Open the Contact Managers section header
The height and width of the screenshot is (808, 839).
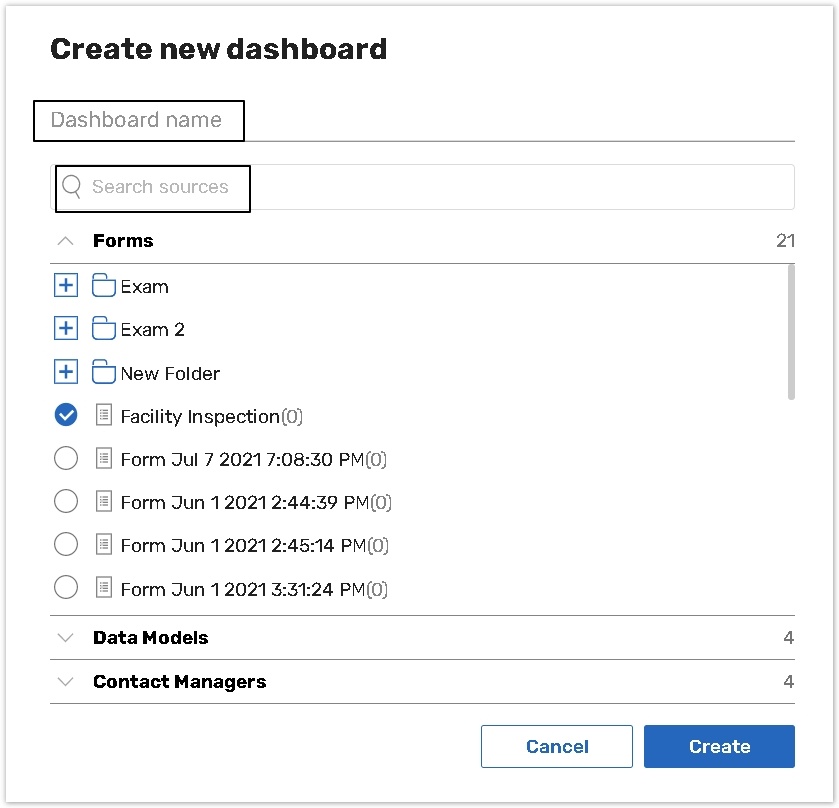[179, 682]
